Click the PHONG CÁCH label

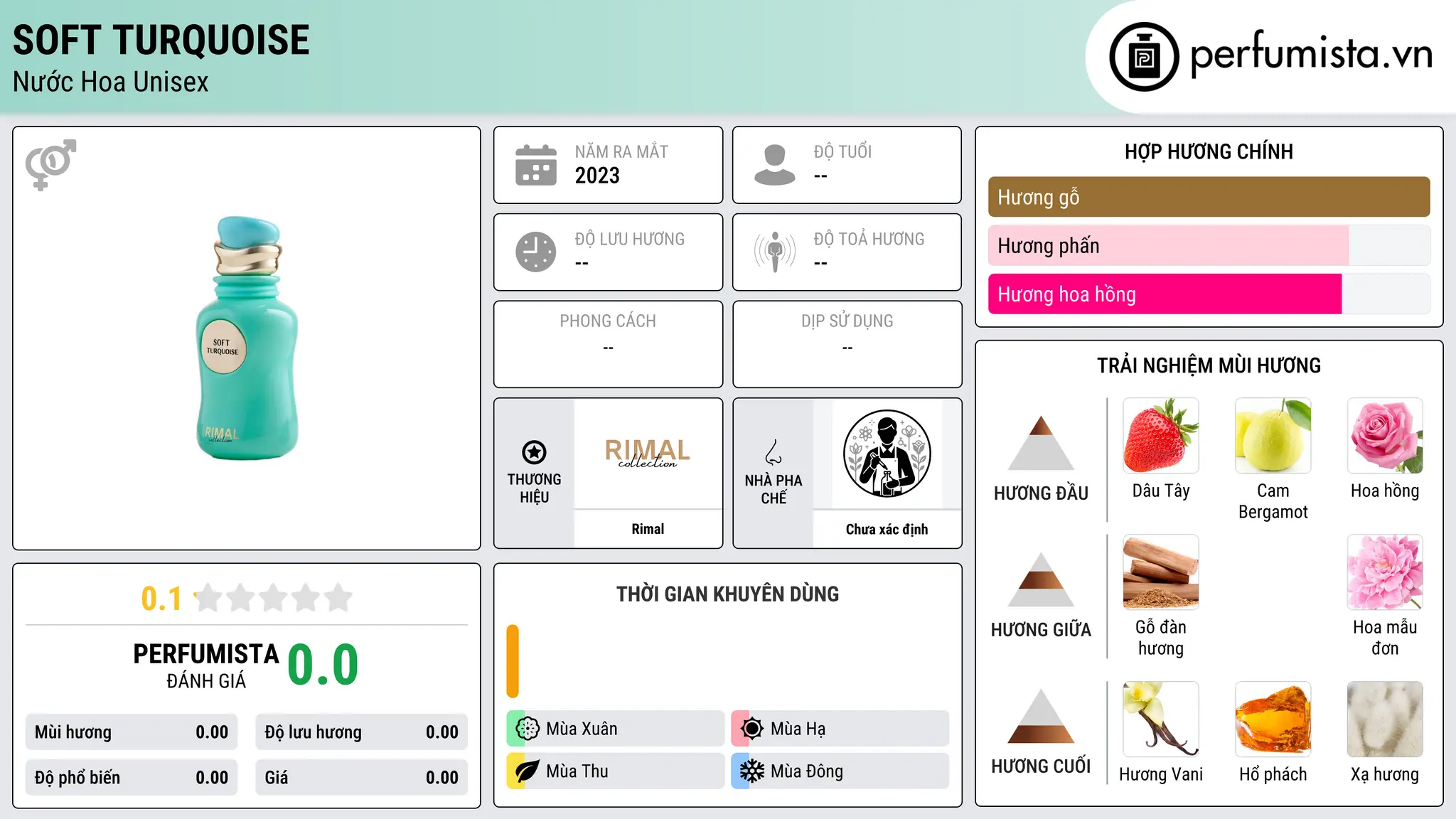608,321
